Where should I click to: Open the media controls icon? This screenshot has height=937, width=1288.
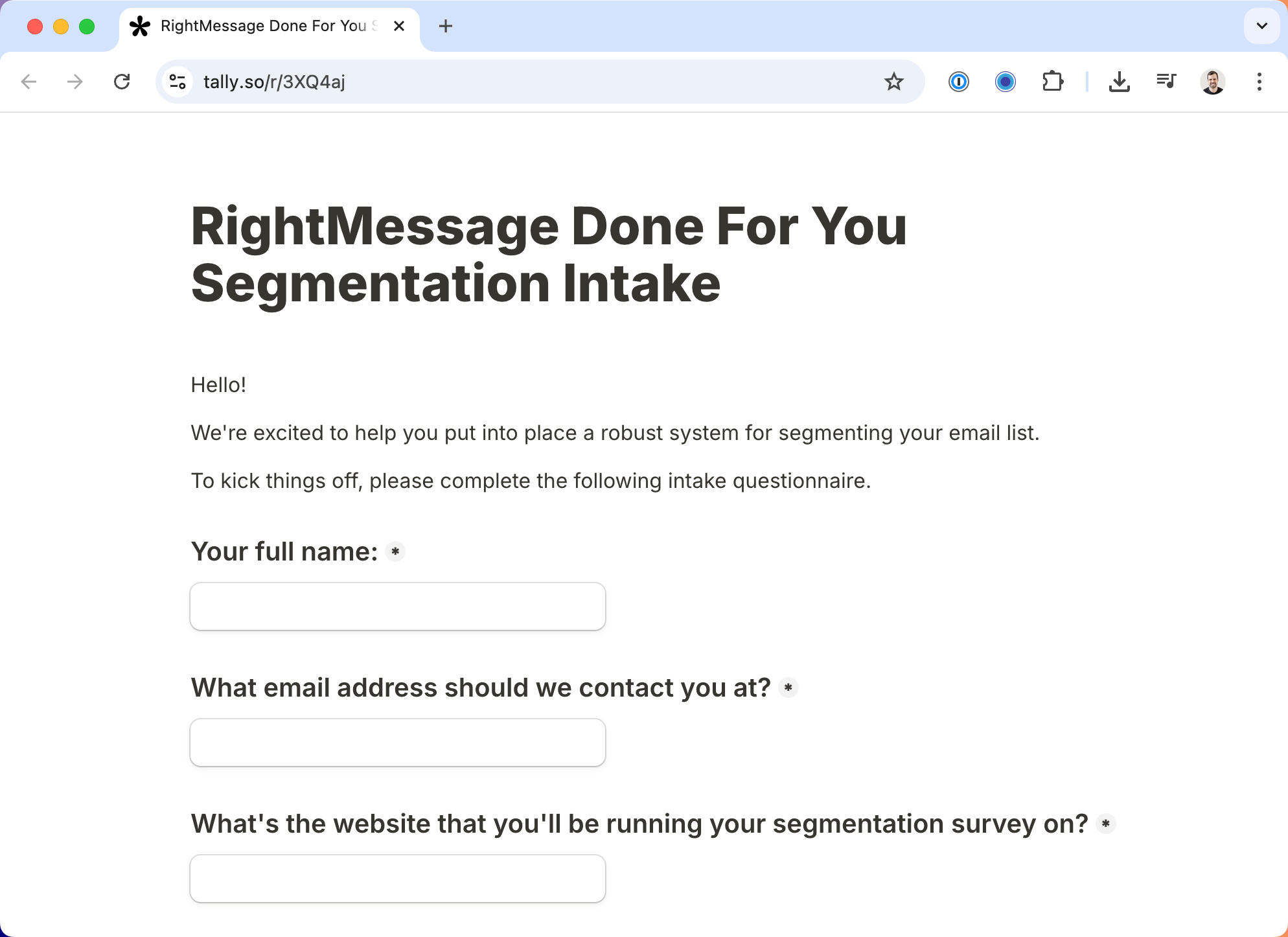[x=1166, y=82]
